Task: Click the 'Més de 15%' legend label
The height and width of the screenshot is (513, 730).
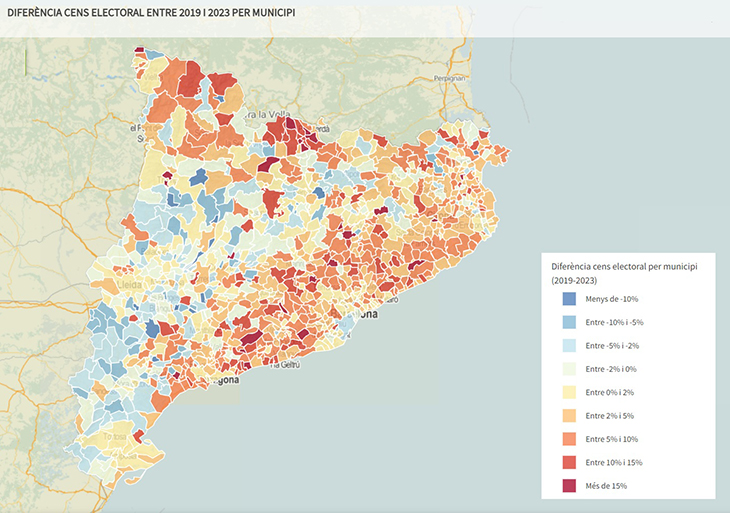Action: coord(606,485)
